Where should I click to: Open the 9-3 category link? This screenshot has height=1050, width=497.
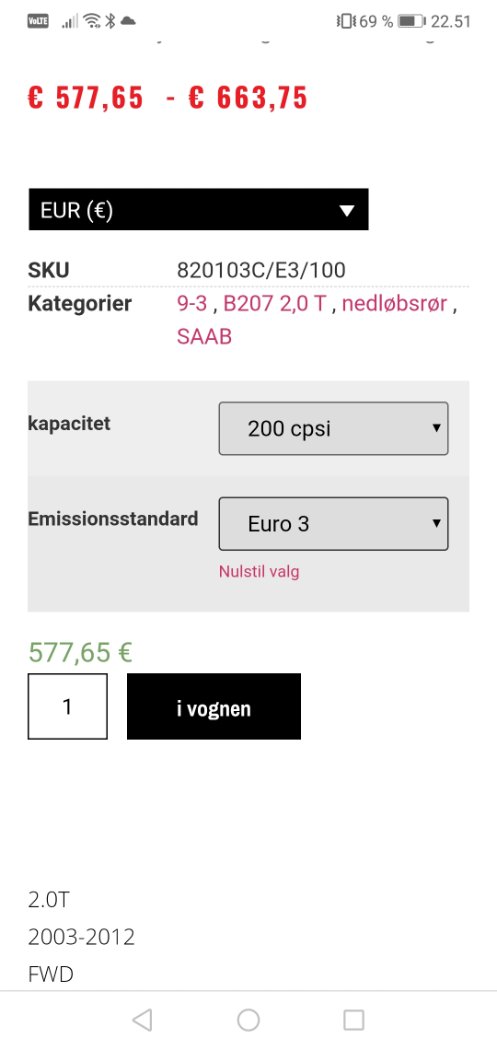[192, 304]
